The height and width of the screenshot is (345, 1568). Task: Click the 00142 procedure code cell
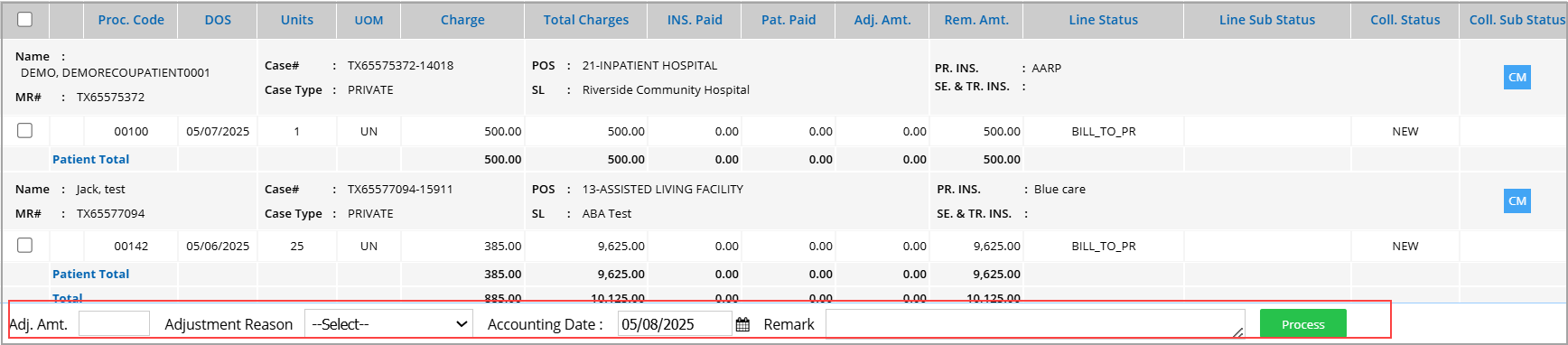coord(131,246)
